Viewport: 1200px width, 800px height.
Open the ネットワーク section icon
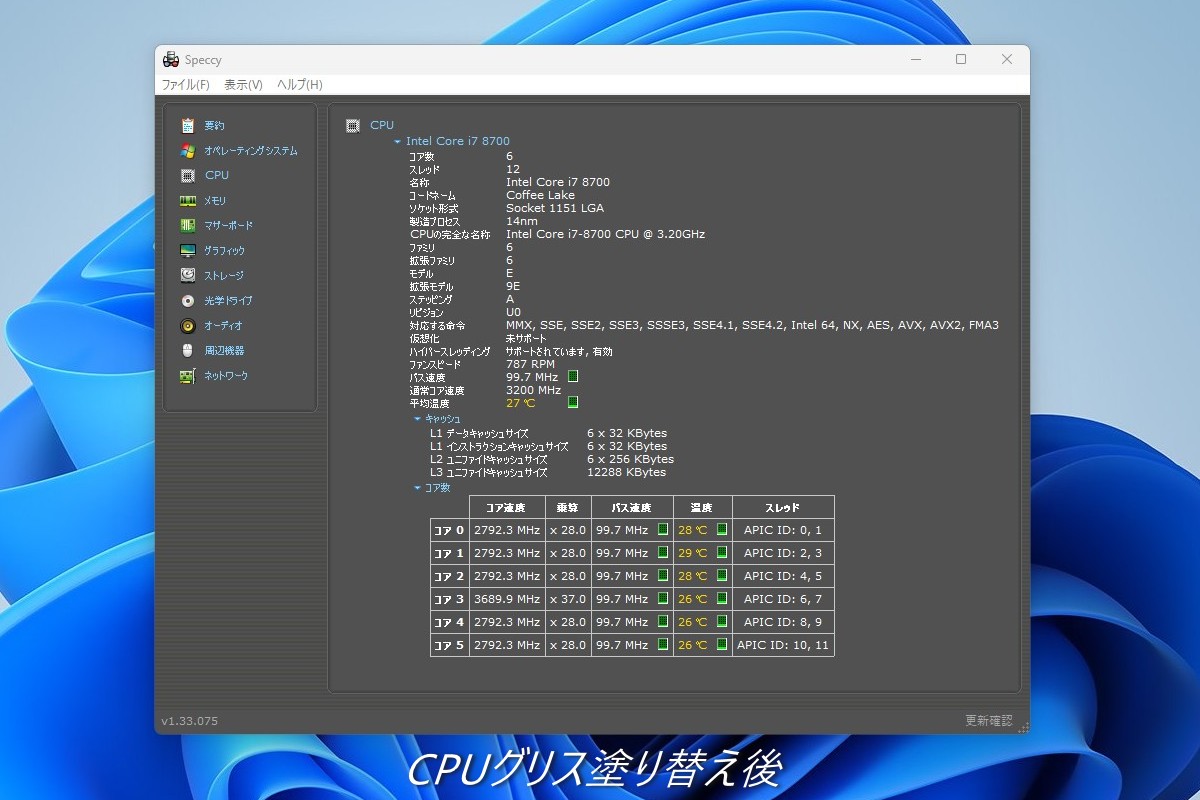click(x=187, y=376)
